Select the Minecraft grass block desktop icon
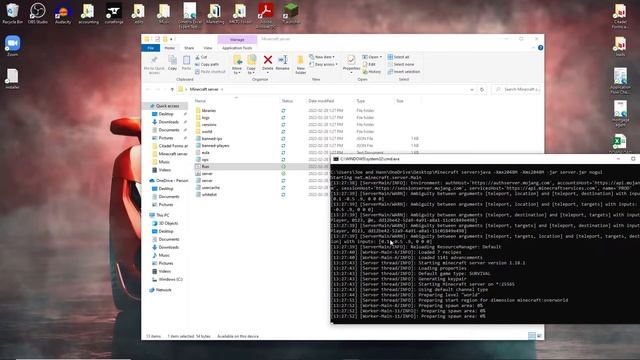640x360 pixels. 291,13
